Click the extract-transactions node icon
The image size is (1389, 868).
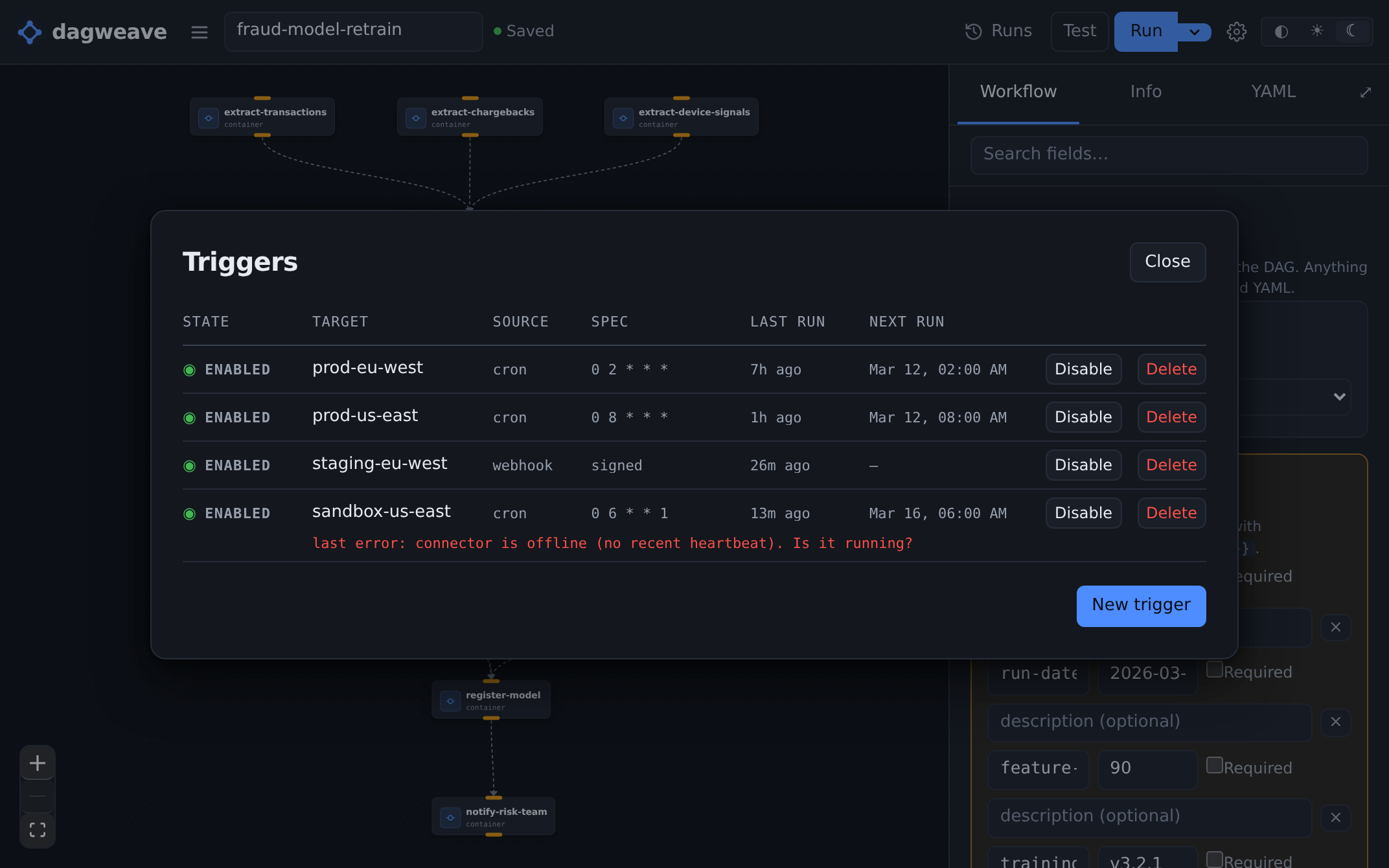click(x=208, y=118)
